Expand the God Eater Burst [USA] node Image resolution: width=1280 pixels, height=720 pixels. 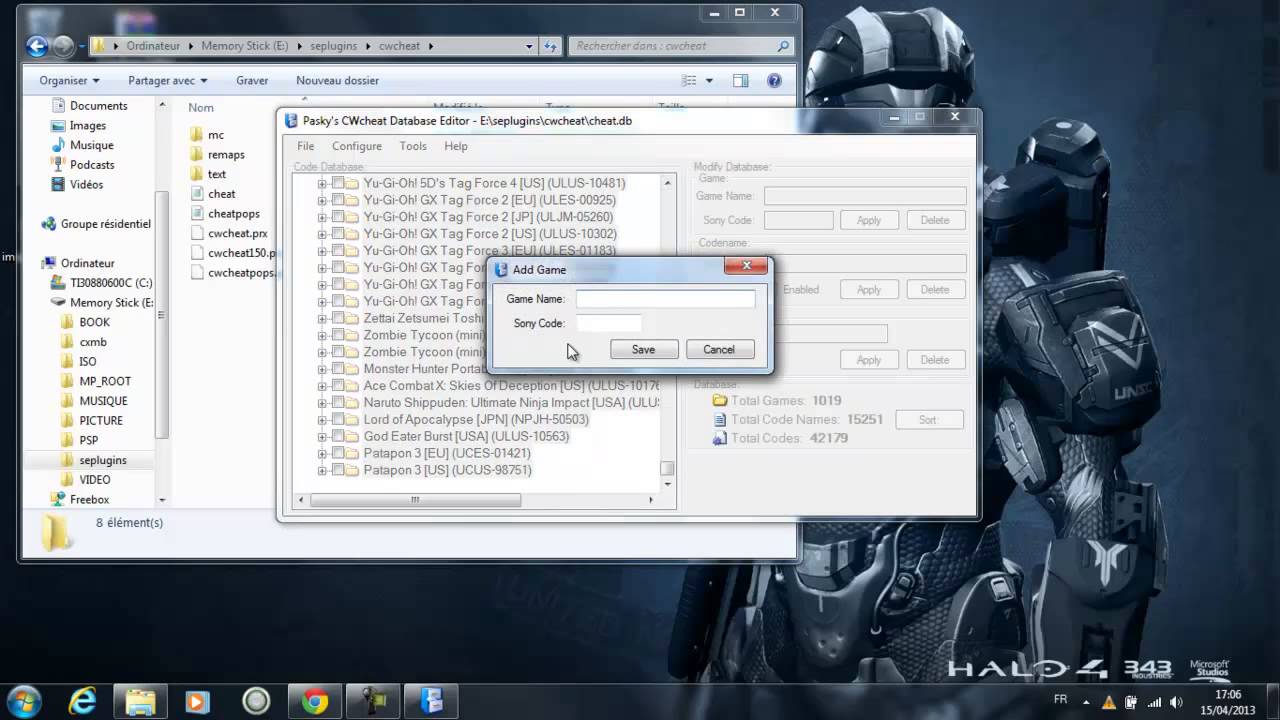[x=322, y=437]
